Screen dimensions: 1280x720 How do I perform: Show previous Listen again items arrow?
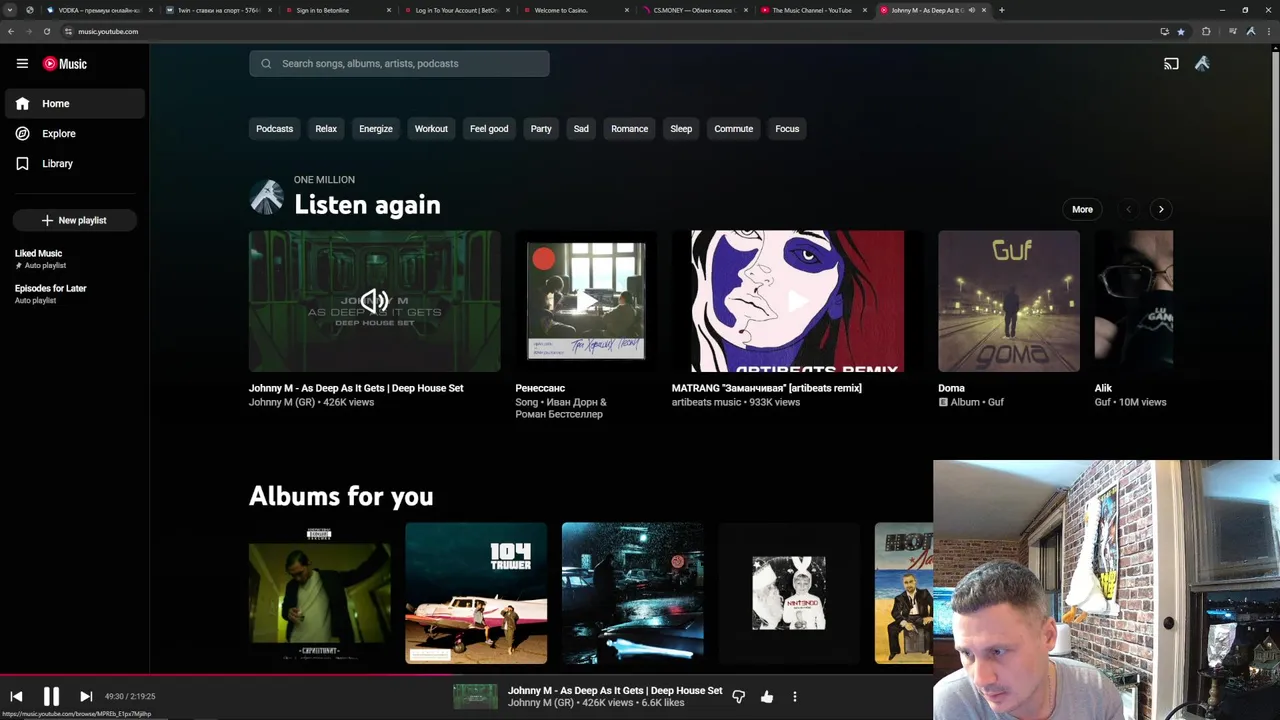coord(1129,209)
